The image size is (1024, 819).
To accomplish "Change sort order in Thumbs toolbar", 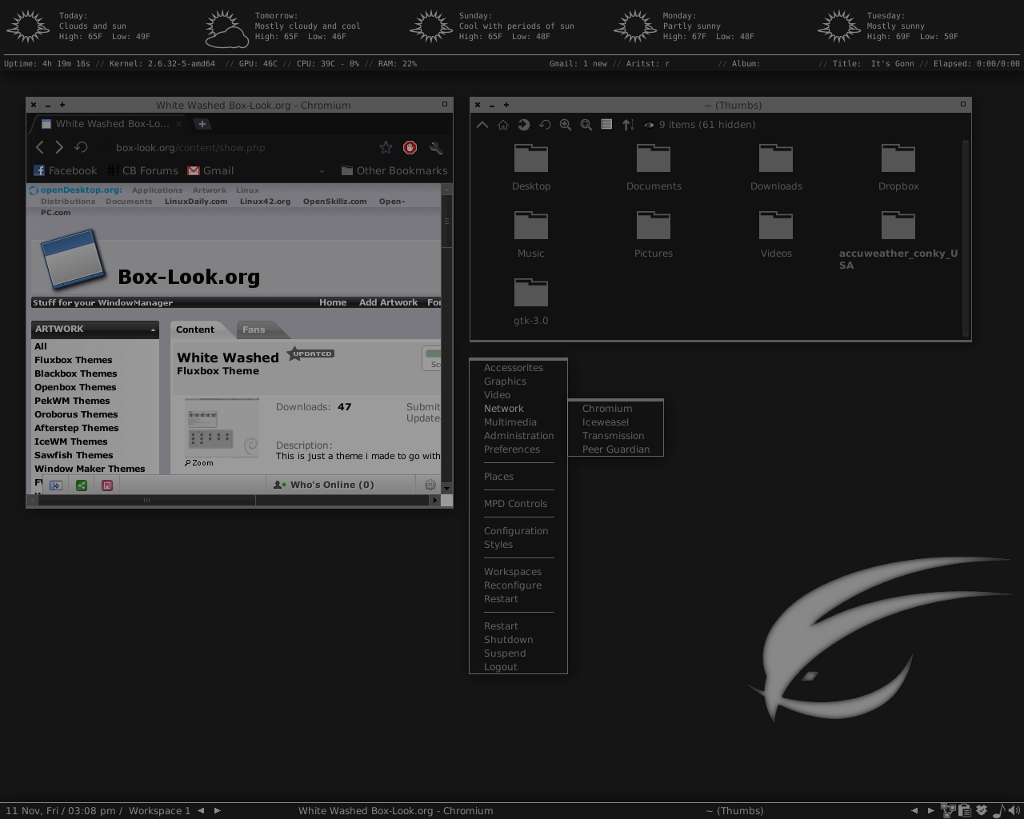I will pyautogui.click(x=628, y=125).
